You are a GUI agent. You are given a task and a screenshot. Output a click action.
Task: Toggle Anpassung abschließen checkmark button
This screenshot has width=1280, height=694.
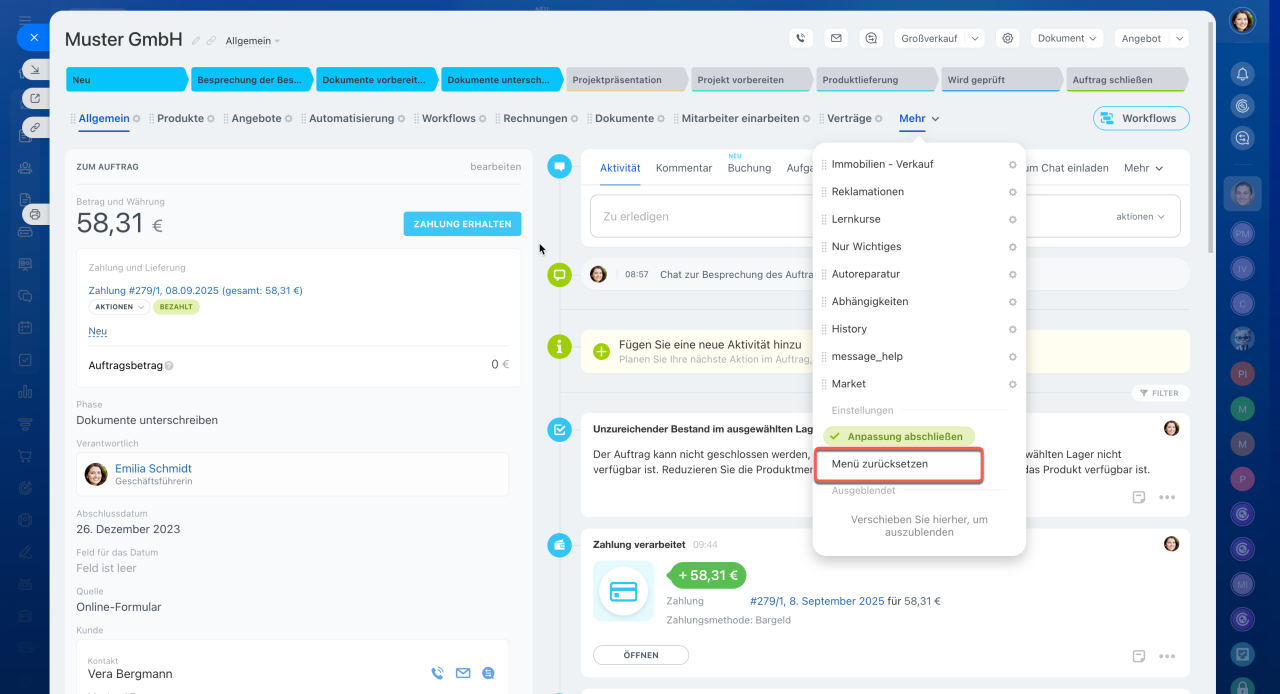[898, 436]
